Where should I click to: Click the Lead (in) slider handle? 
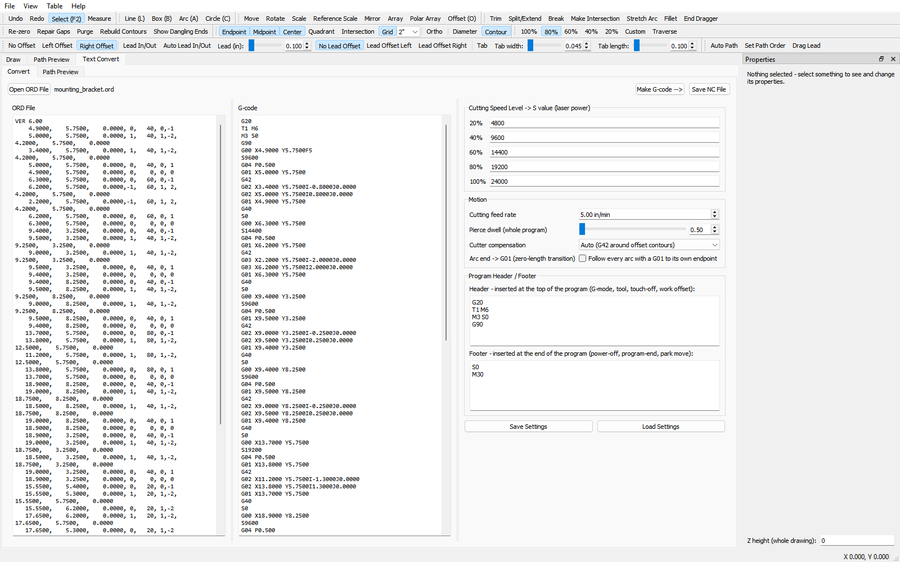click(251, 45)
